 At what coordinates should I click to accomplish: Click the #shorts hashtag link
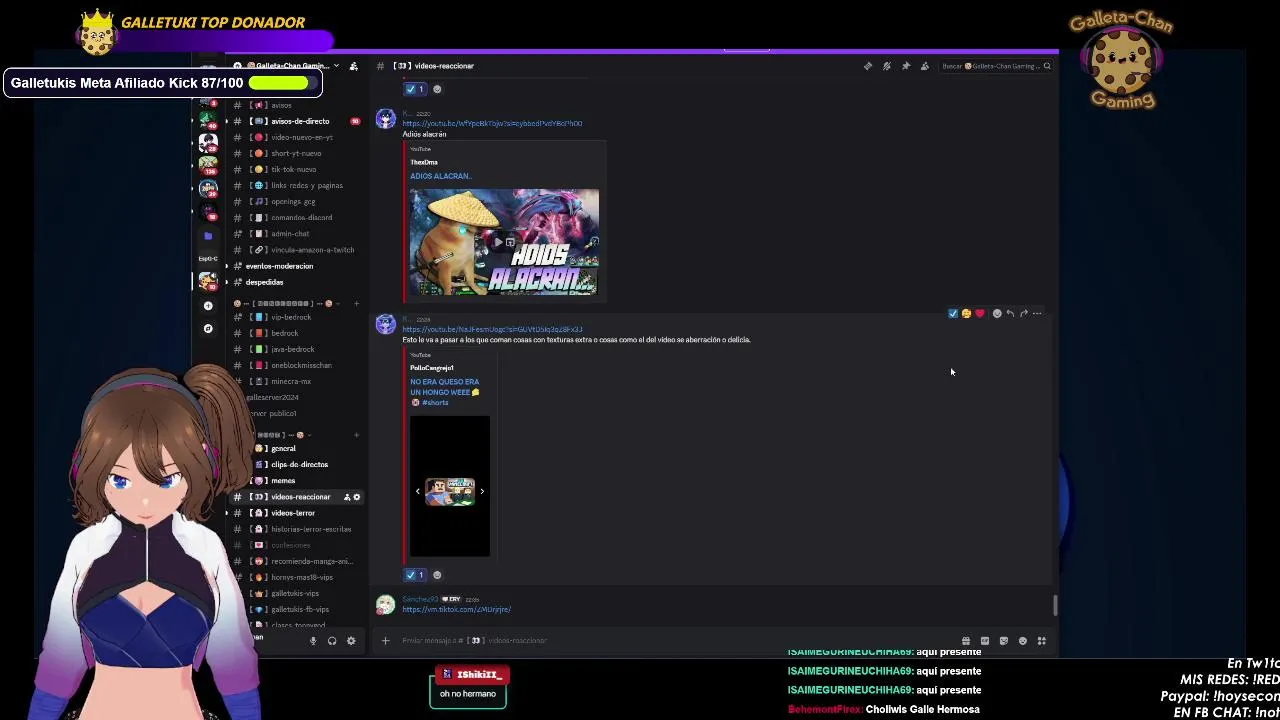(x=435, y=402)
